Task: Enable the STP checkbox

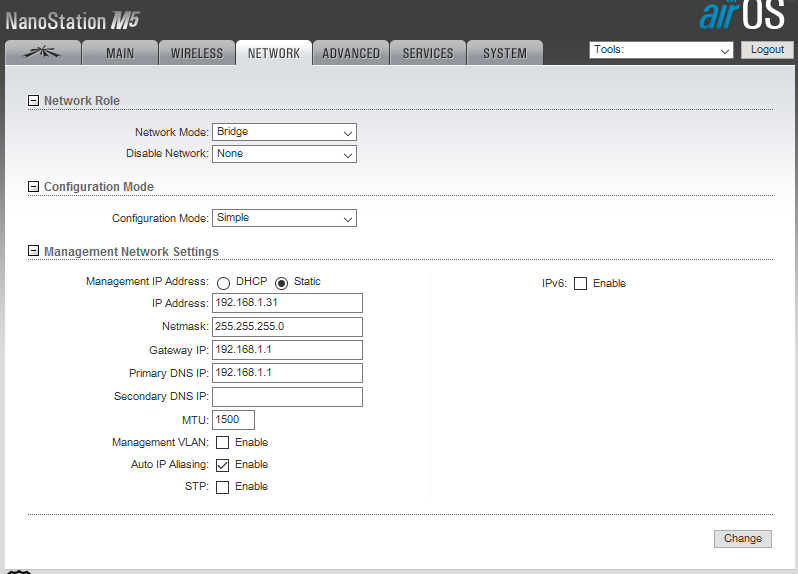Action: 222,487
